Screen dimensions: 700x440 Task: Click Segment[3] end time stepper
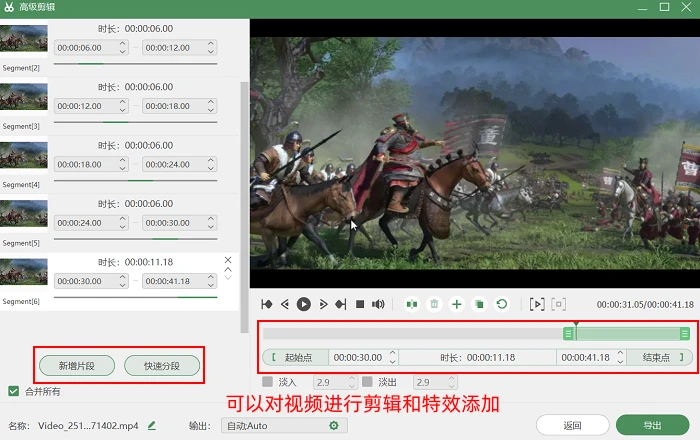tap(211, 106)
